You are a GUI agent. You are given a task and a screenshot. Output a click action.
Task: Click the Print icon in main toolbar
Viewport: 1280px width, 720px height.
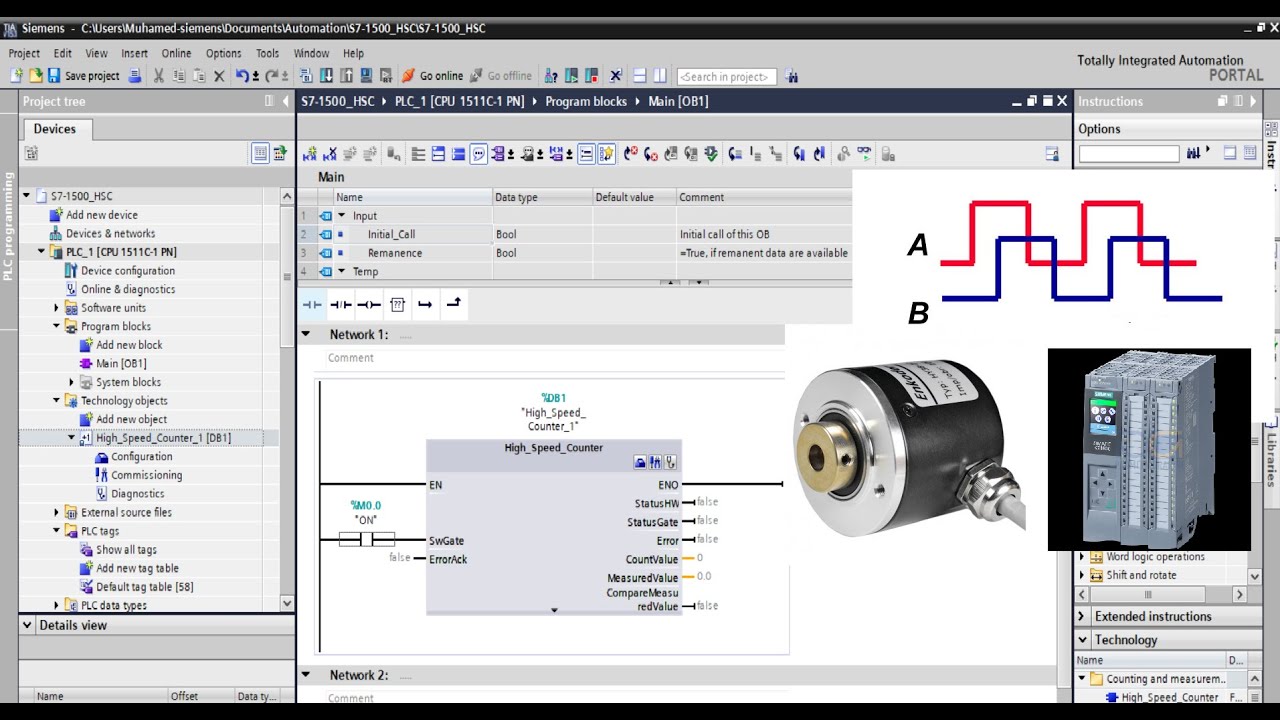click(x=134, y=76)
